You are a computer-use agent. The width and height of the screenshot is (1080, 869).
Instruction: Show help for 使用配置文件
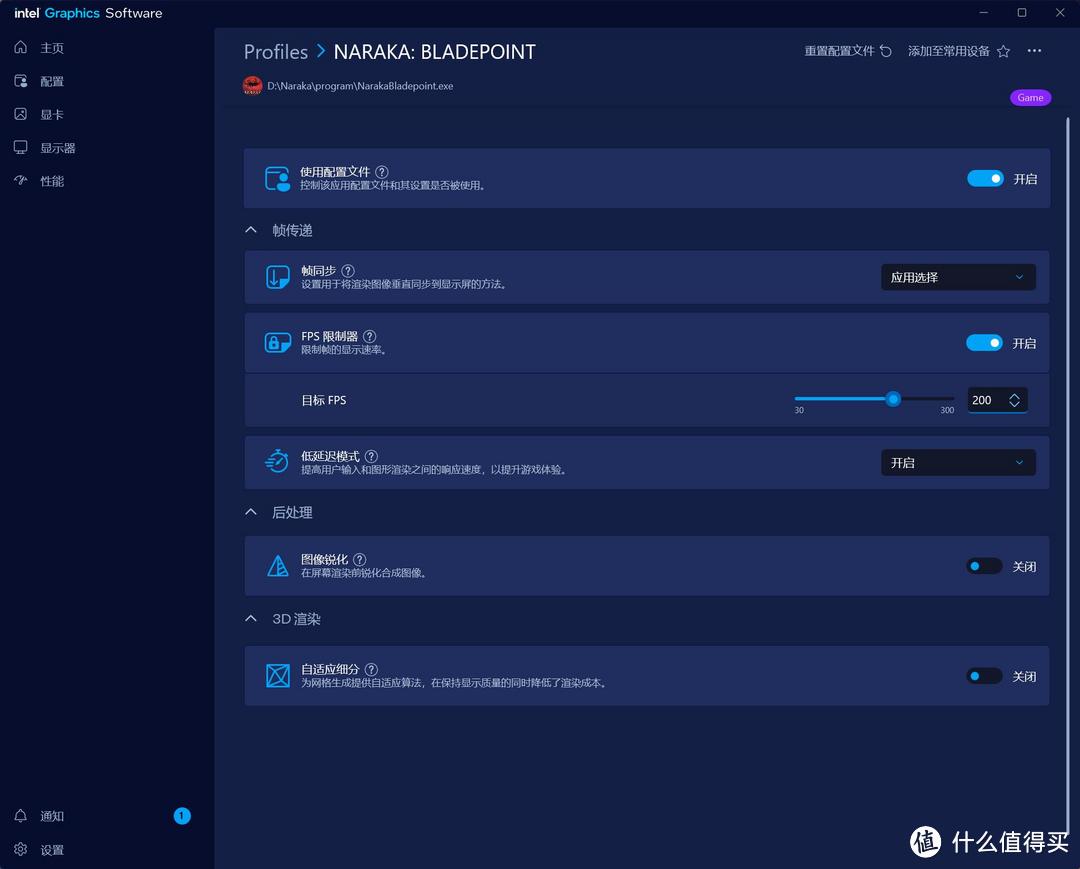tap(382, 171)
